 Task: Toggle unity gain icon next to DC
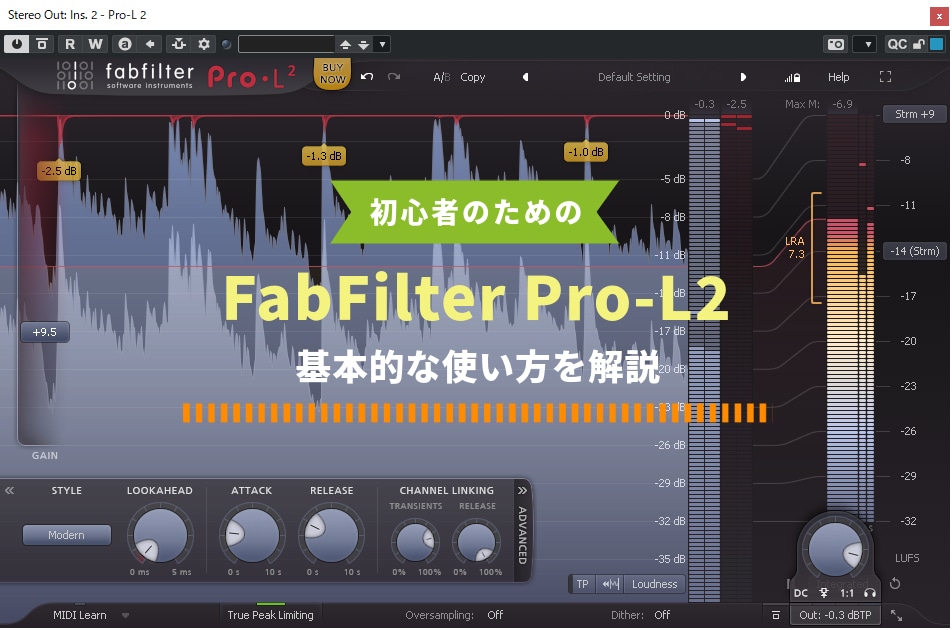pos(824,593)
